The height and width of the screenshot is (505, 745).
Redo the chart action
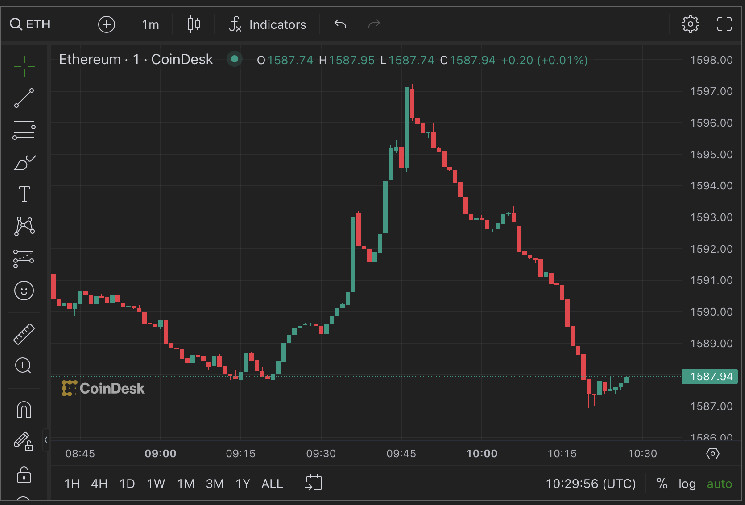tap(374, 24)
